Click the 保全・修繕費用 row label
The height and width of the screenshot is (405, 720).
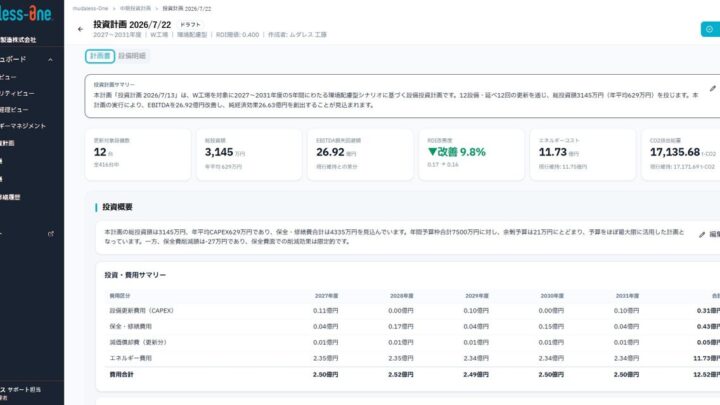[x=130, y=326]
